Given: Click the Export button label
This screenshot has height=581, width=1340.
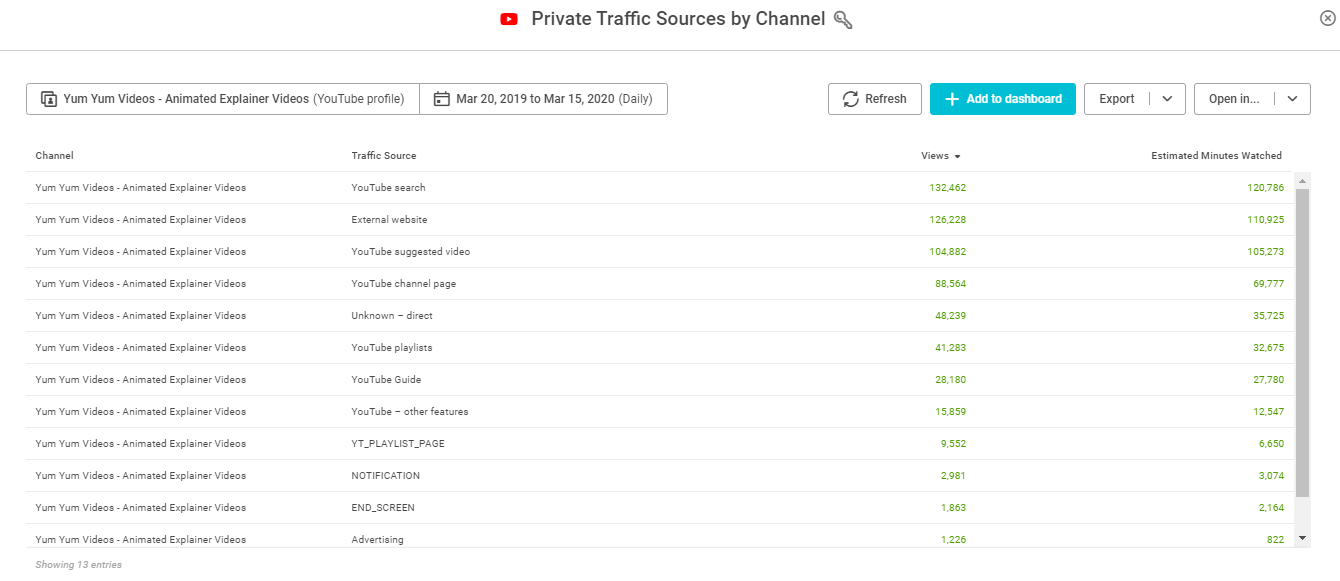Looking at the screenshot, I should click(x=1117, y=99).
